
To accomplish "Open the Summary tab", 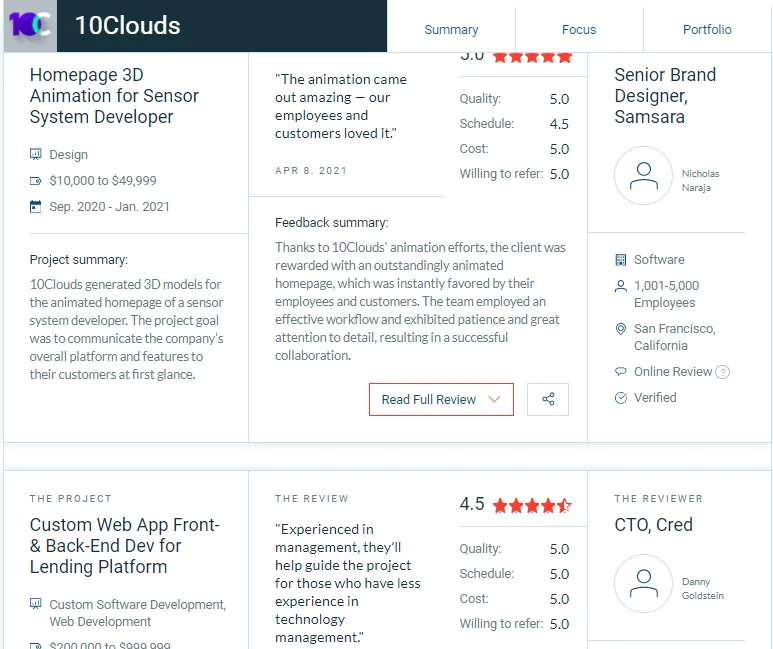I will tap(451, 30).
